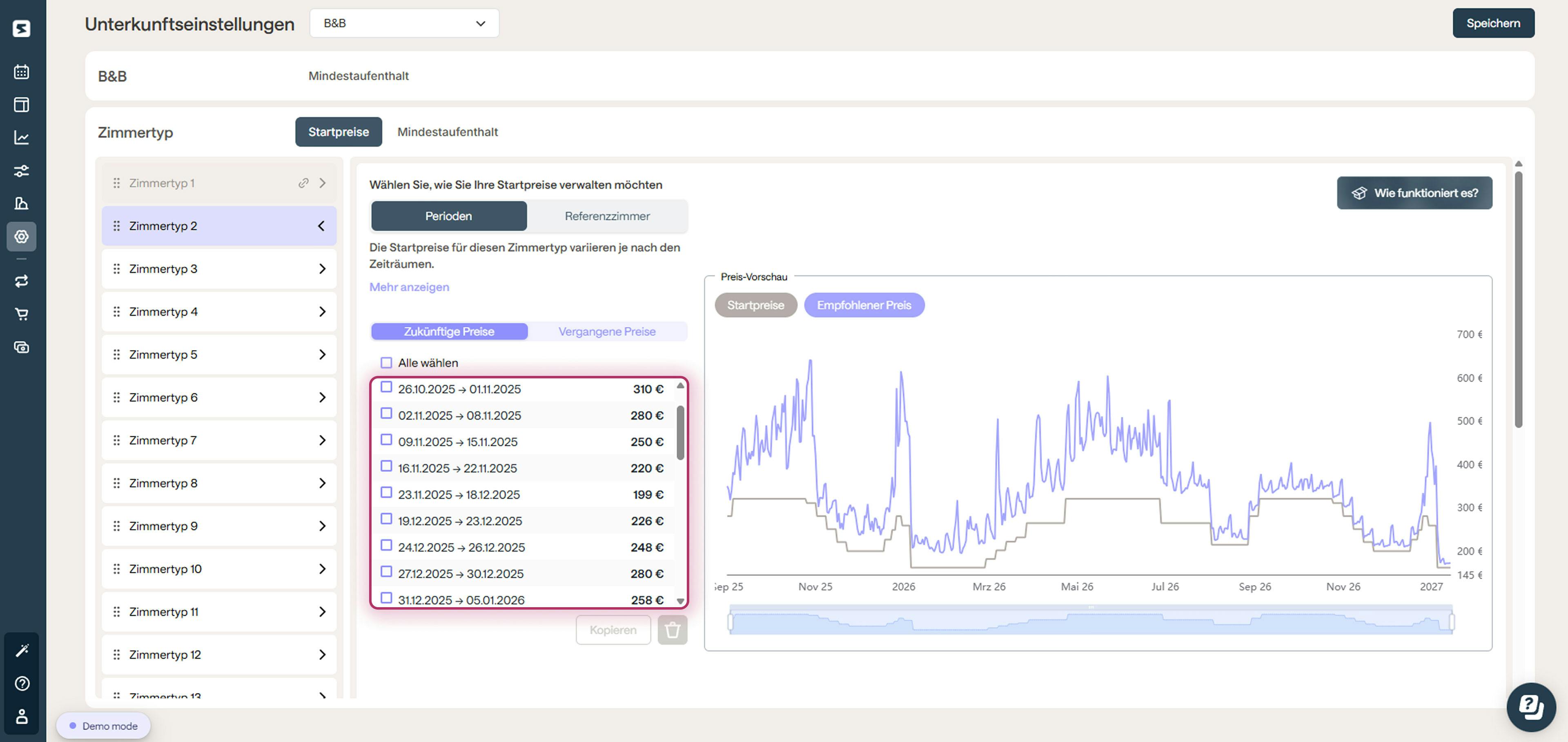Grab the drag handle of Zimmertyp 3
This screenshot has height=742, width=1568.
tap(116, 269)
